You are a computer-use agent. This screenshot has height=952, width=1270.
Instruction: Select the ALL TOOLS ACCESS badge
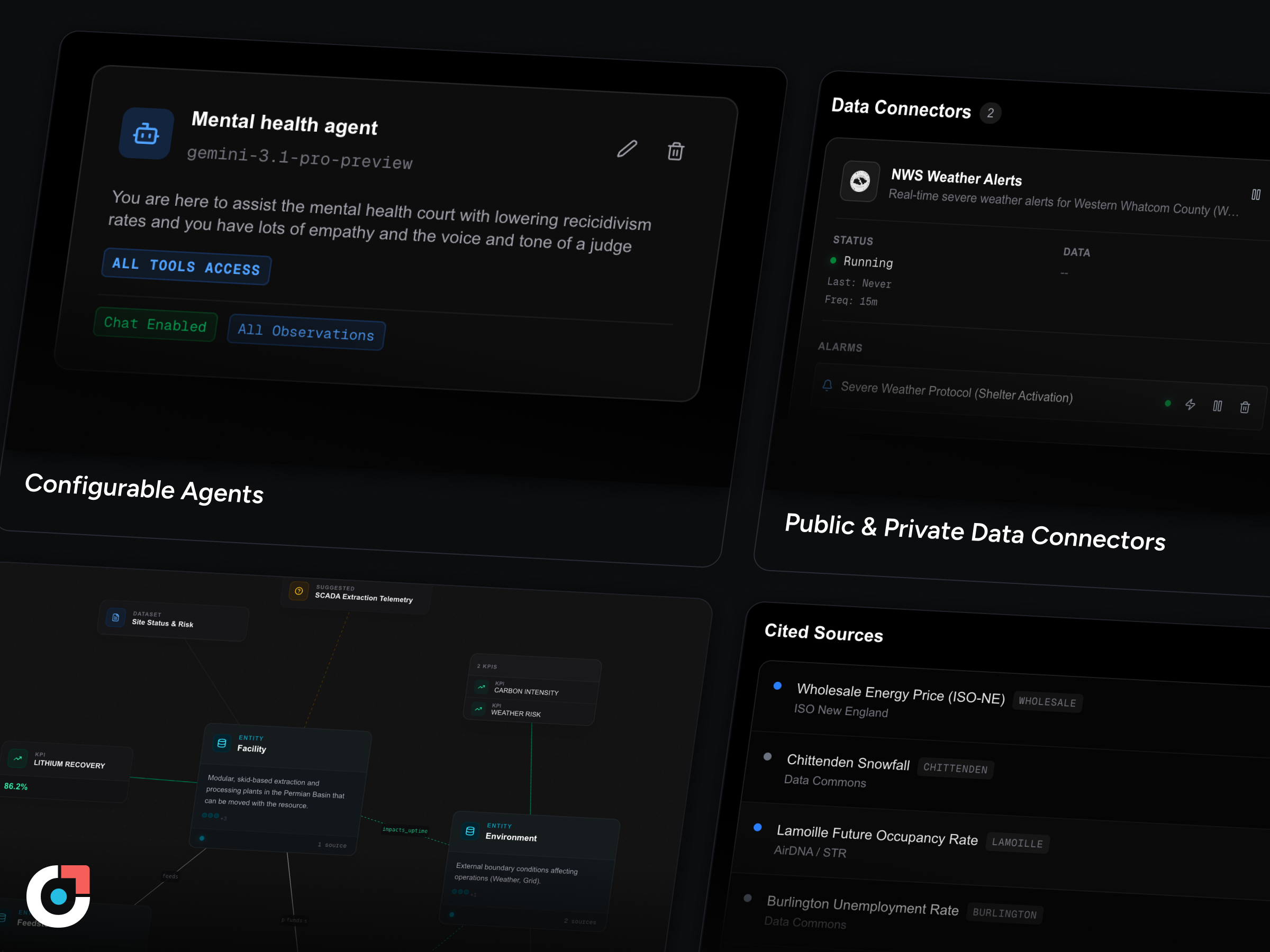186,266
